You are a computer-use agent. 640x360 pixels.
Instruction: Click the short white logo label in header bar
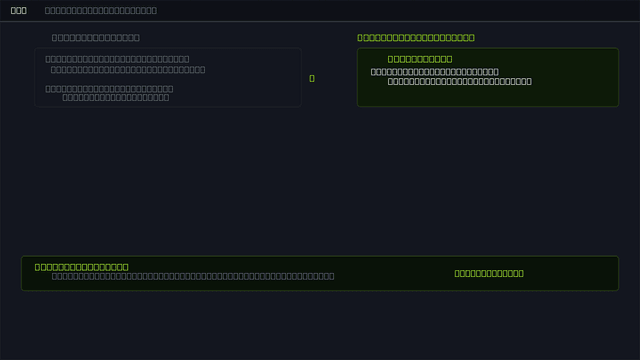(x=18, y=11)
